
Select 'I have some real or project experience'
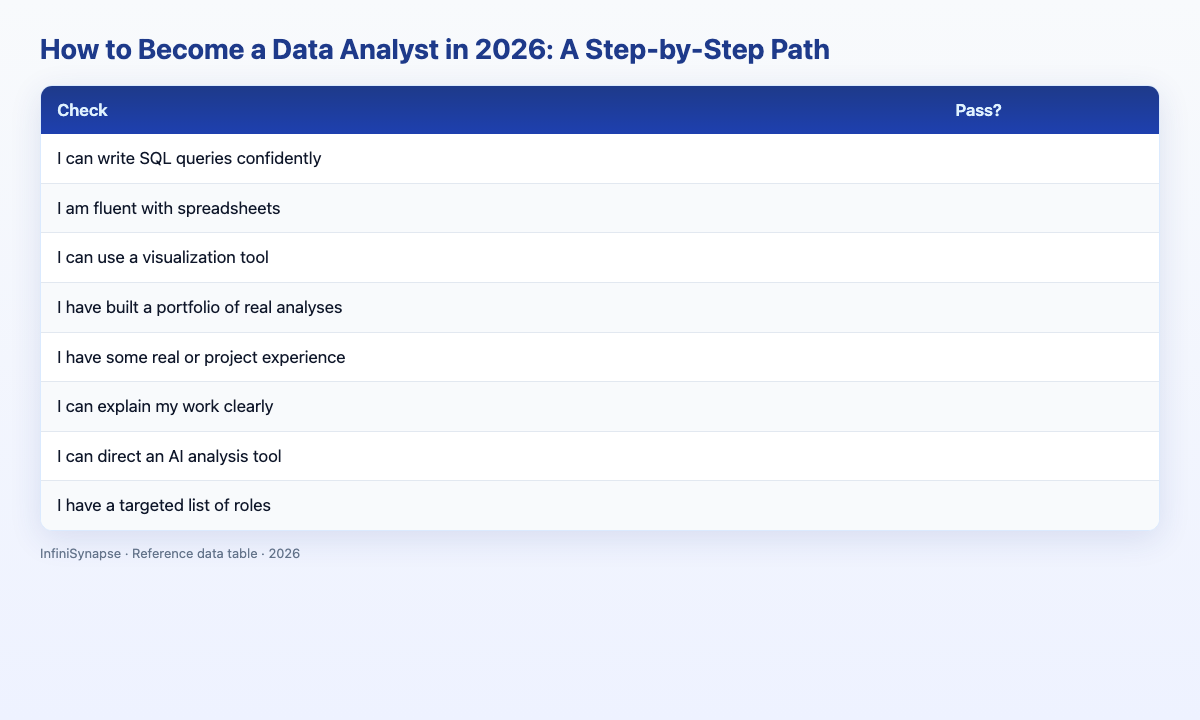tap(600, 357)
